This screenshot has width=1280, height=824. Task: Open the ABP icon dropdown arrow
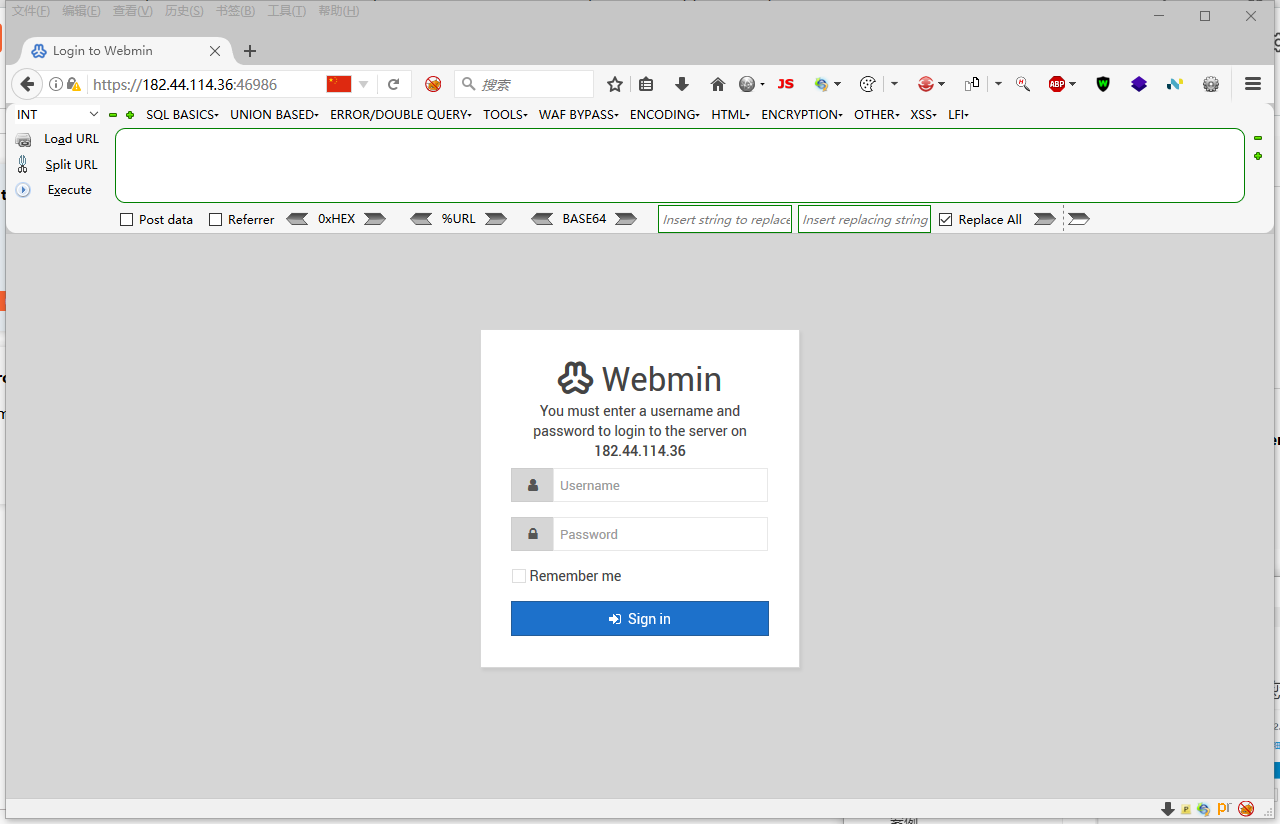[x=1073, y=84]
